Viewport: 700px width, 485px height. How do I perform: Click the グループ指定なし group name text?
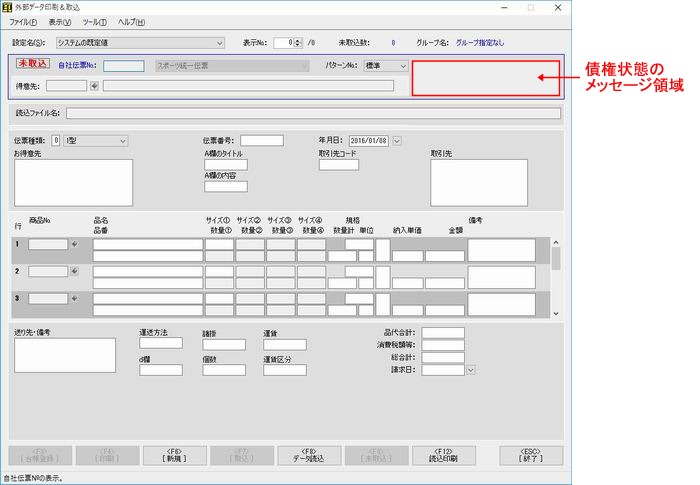(x=480, y=43)
